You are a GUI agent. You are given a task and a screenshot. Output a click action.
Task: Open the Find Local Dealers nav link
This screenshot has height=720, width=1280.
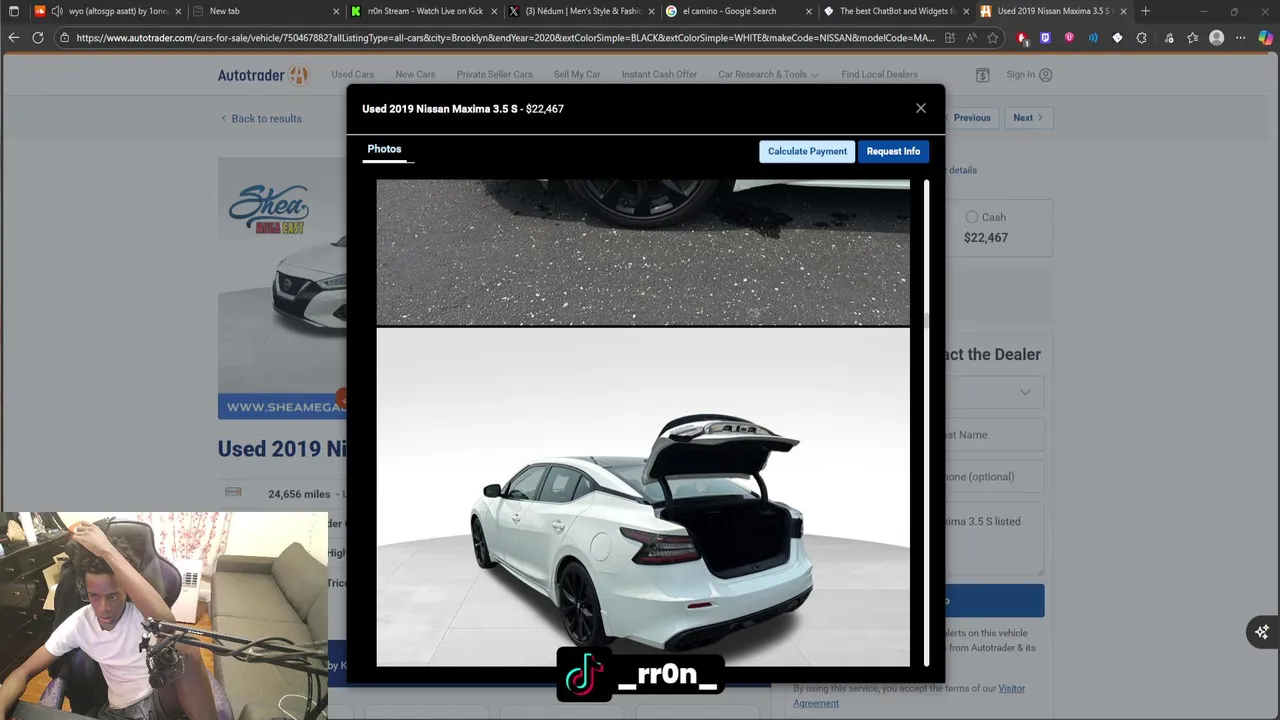tap(879, 74)
